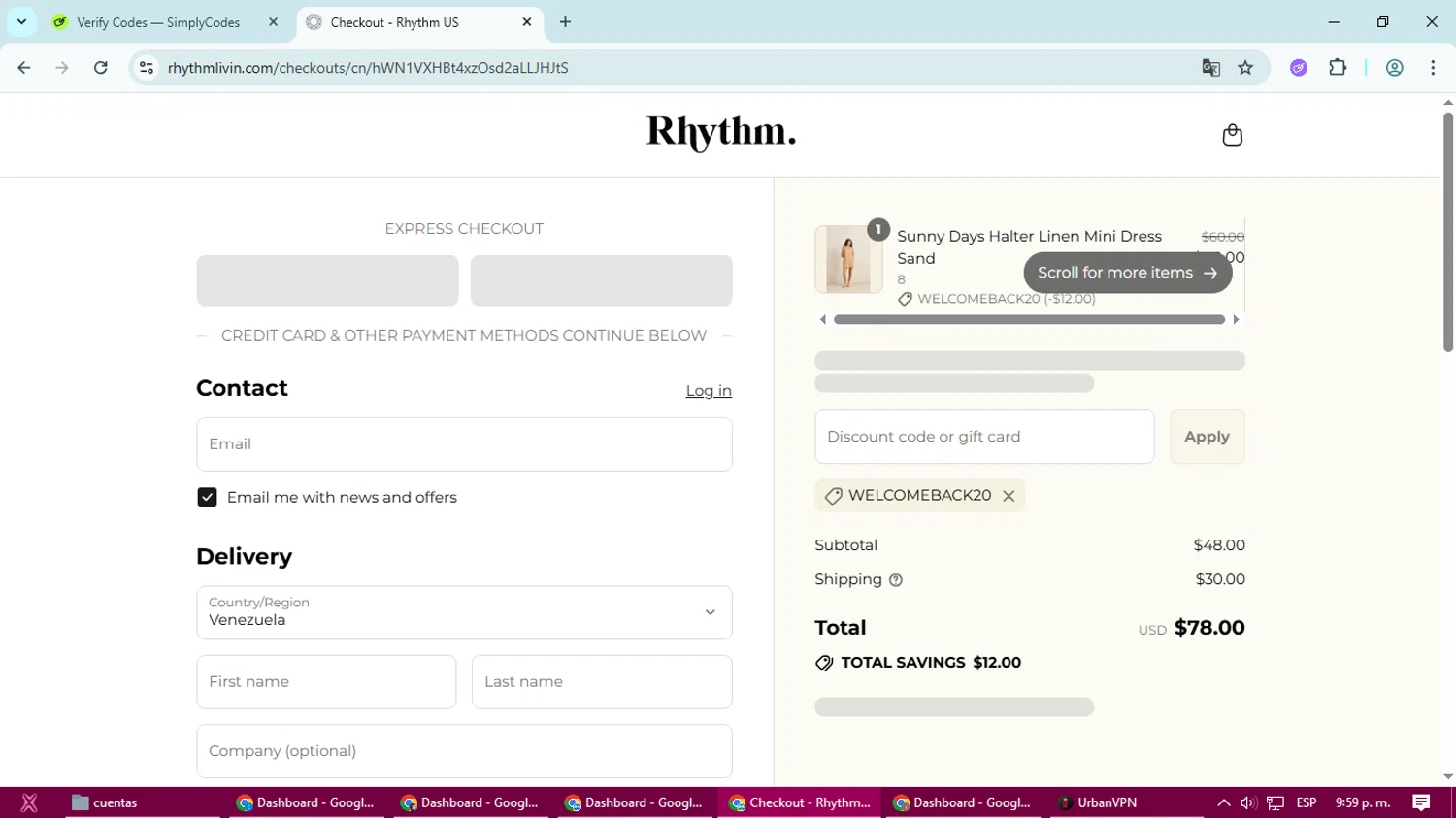Focus the Last name field
The height and width of the screenshot is (818, 1456).
pyautogui.click(x=602, y=682)
